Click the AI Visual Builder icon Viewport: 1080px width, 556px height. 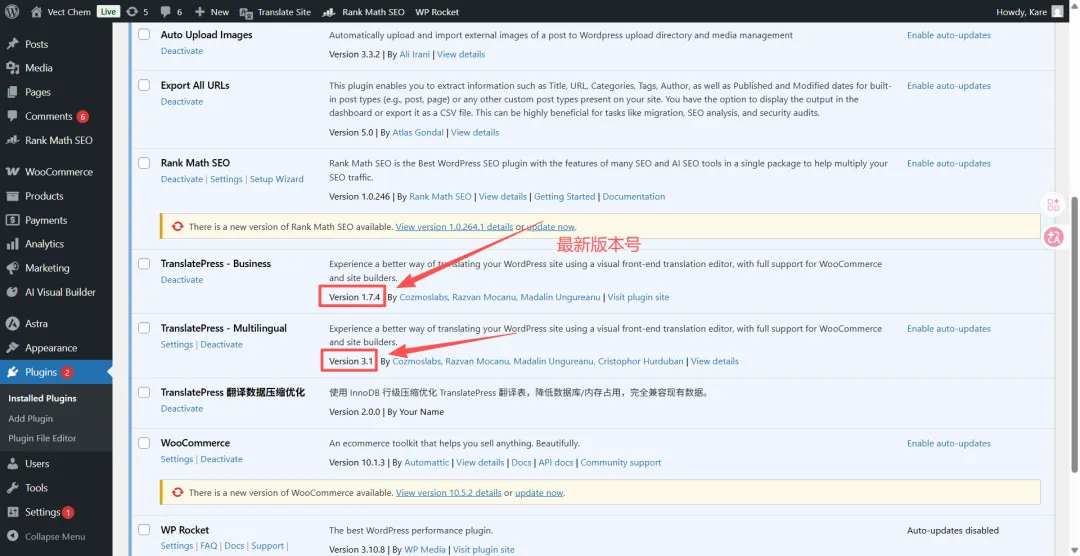(12, 292)
